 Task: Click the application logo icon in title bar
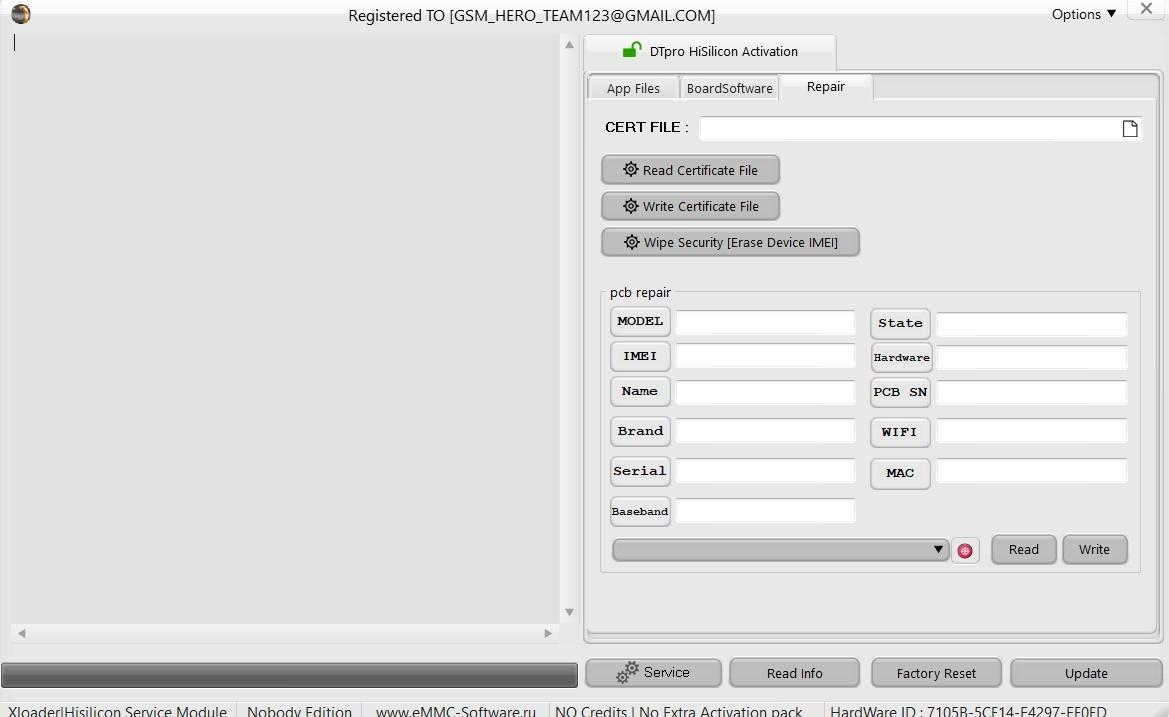(x=21, y=13)
